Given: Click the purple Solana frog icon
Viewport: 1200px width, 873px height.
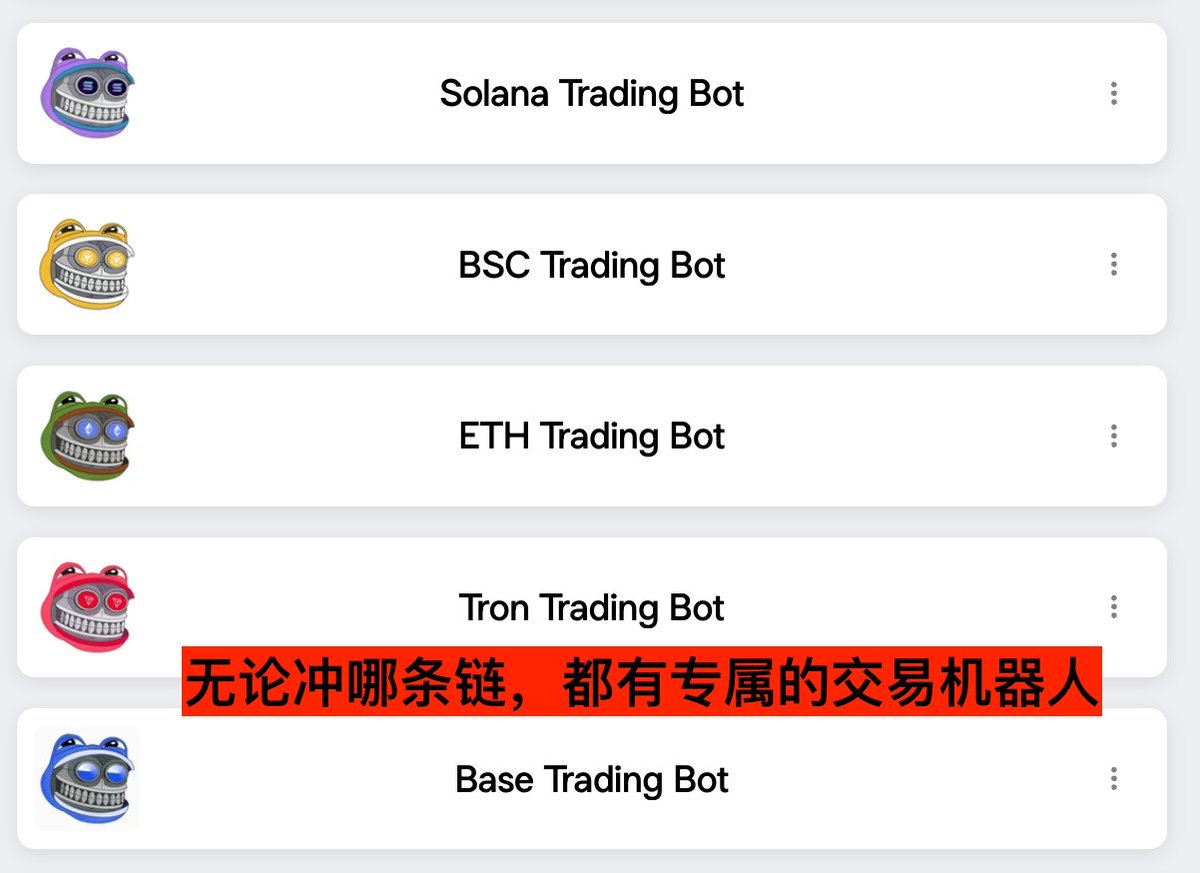Looking at the screenshot, I should 87,94.
